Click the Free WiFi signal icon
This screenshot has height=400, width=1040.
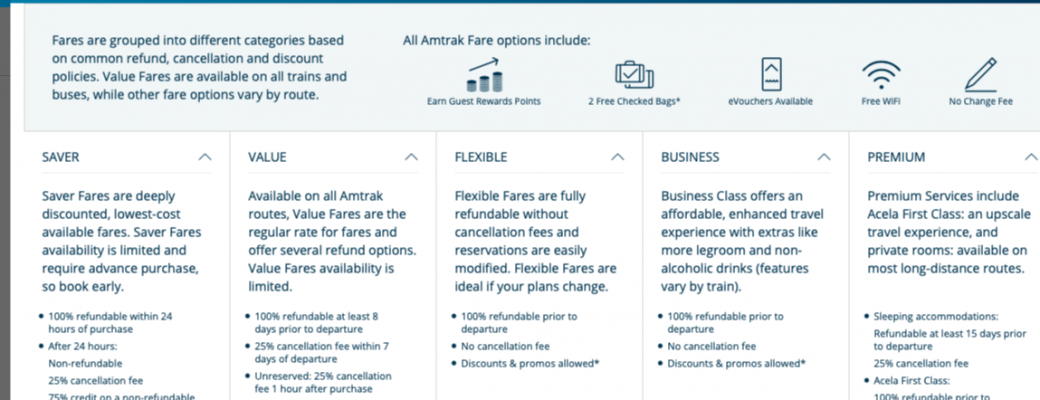tap(881, 74)
